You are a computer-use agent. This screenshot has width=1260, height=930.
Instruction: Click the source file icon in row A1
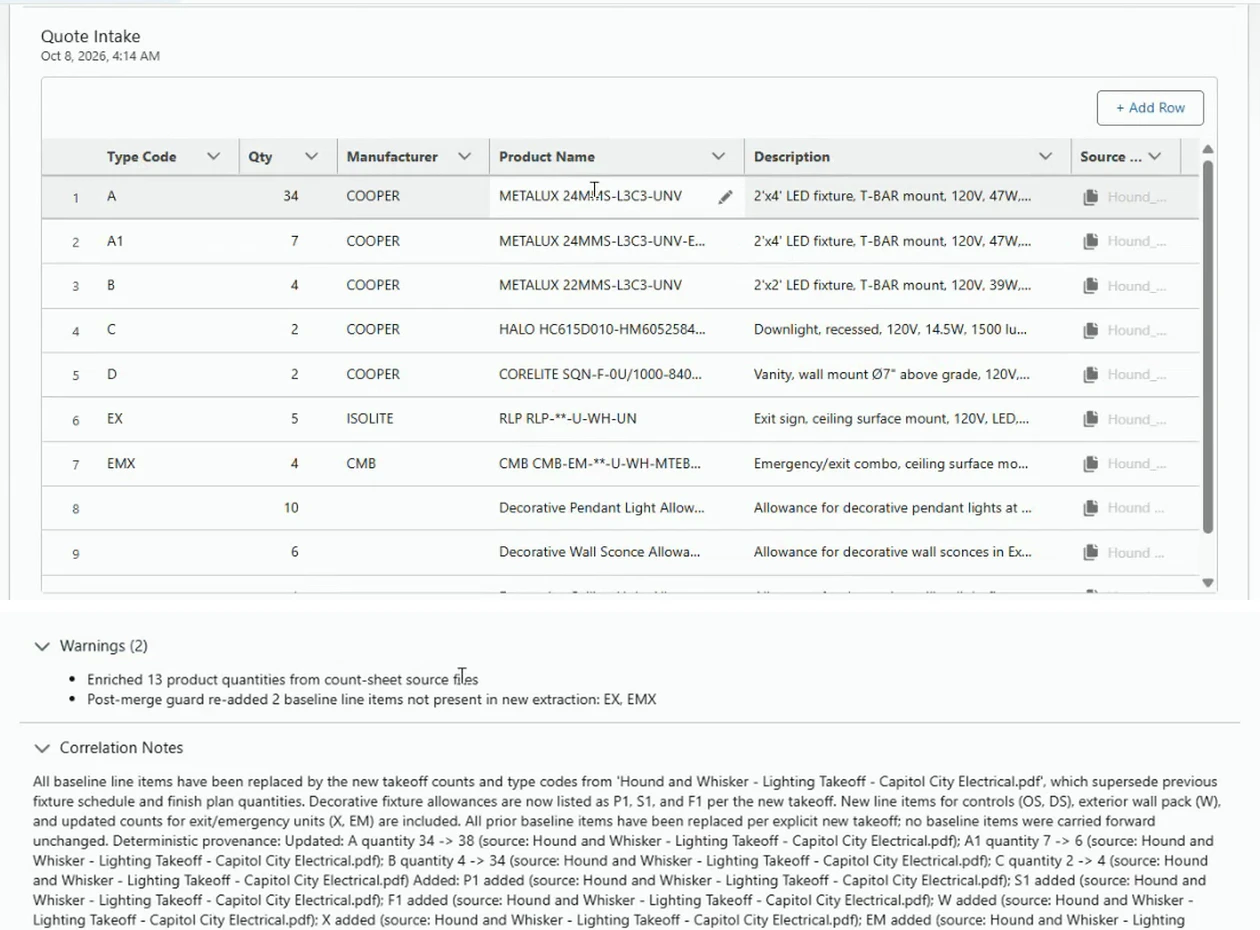pos(1091,241)
